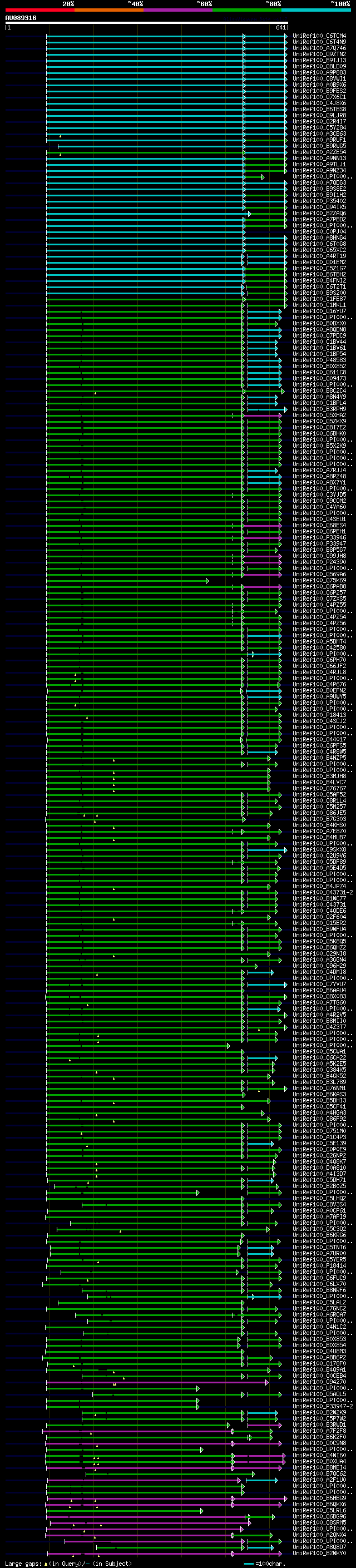
Task: Select the UniRef100_Q2F604 label
Action: pyautogui.click(x=319, y=918)
